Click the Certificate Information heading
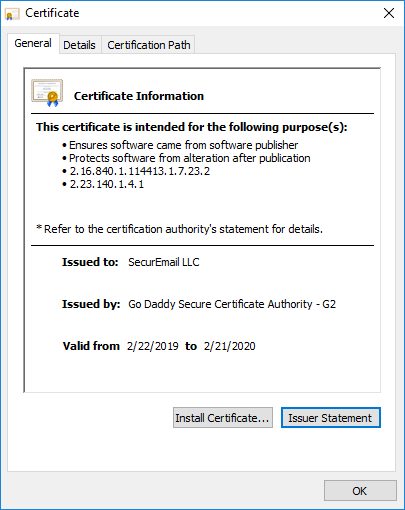405x510 pixels. (x=139, y=96)
